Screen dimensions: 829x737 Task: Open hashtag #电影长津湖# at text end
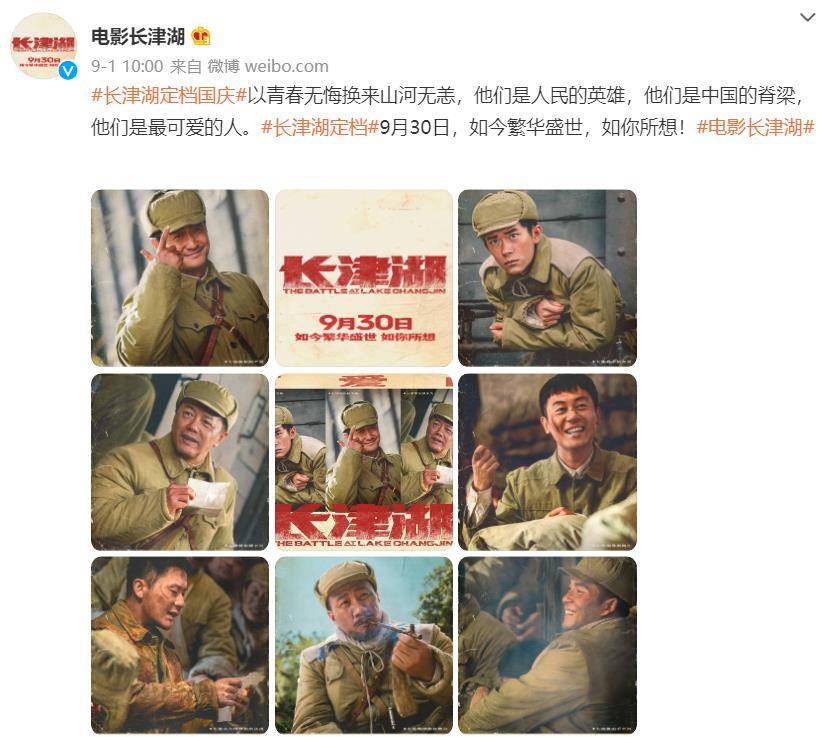756,127
